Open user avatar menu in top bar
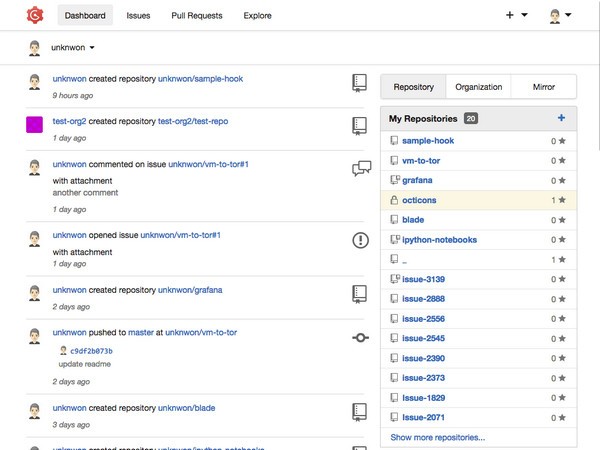Image resolution: width=600 pixels, height=450 pixels. click(560, 16)
